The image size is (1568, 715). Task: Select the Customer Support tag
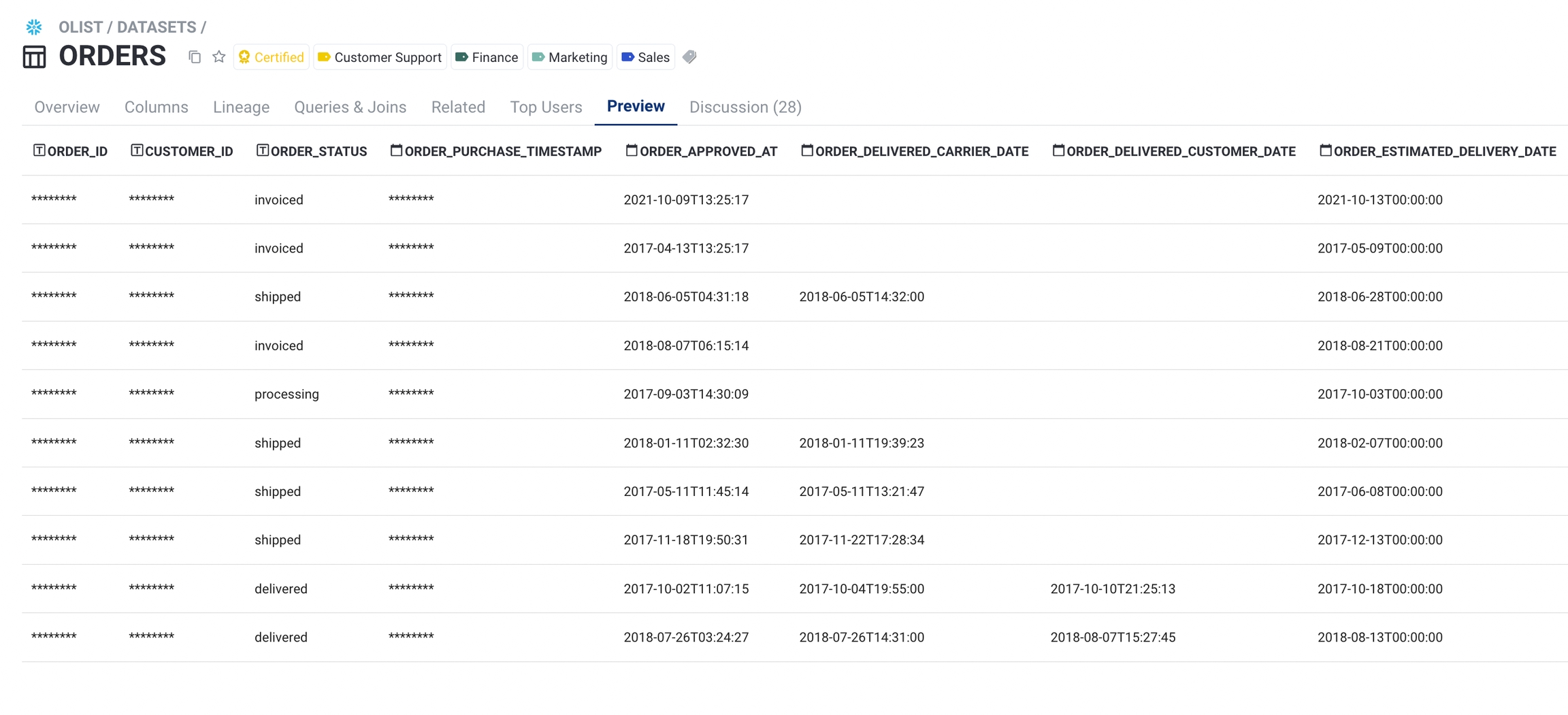[x=380, y=57]
